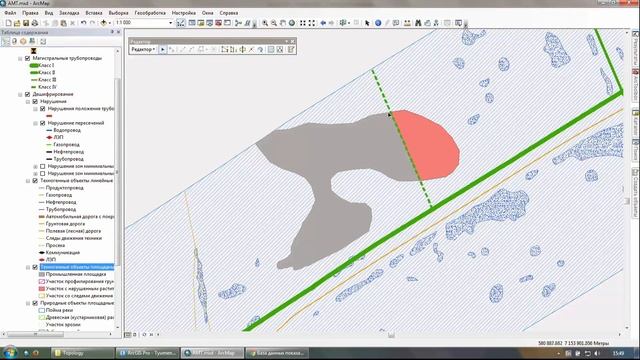Save the map document
This screenshot has width=640, height=360.
click(26, 23)
